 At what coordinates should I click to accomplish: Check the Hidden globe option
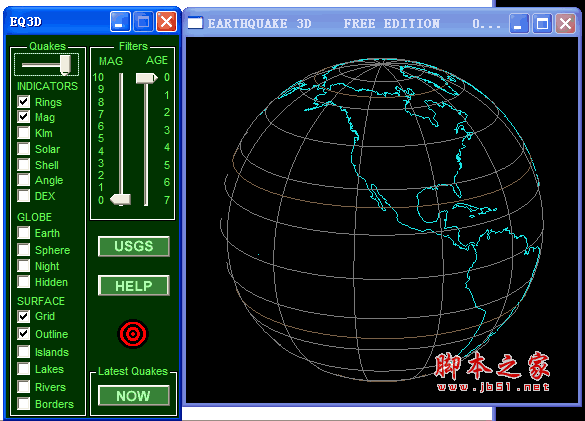(x=24, y=282)
